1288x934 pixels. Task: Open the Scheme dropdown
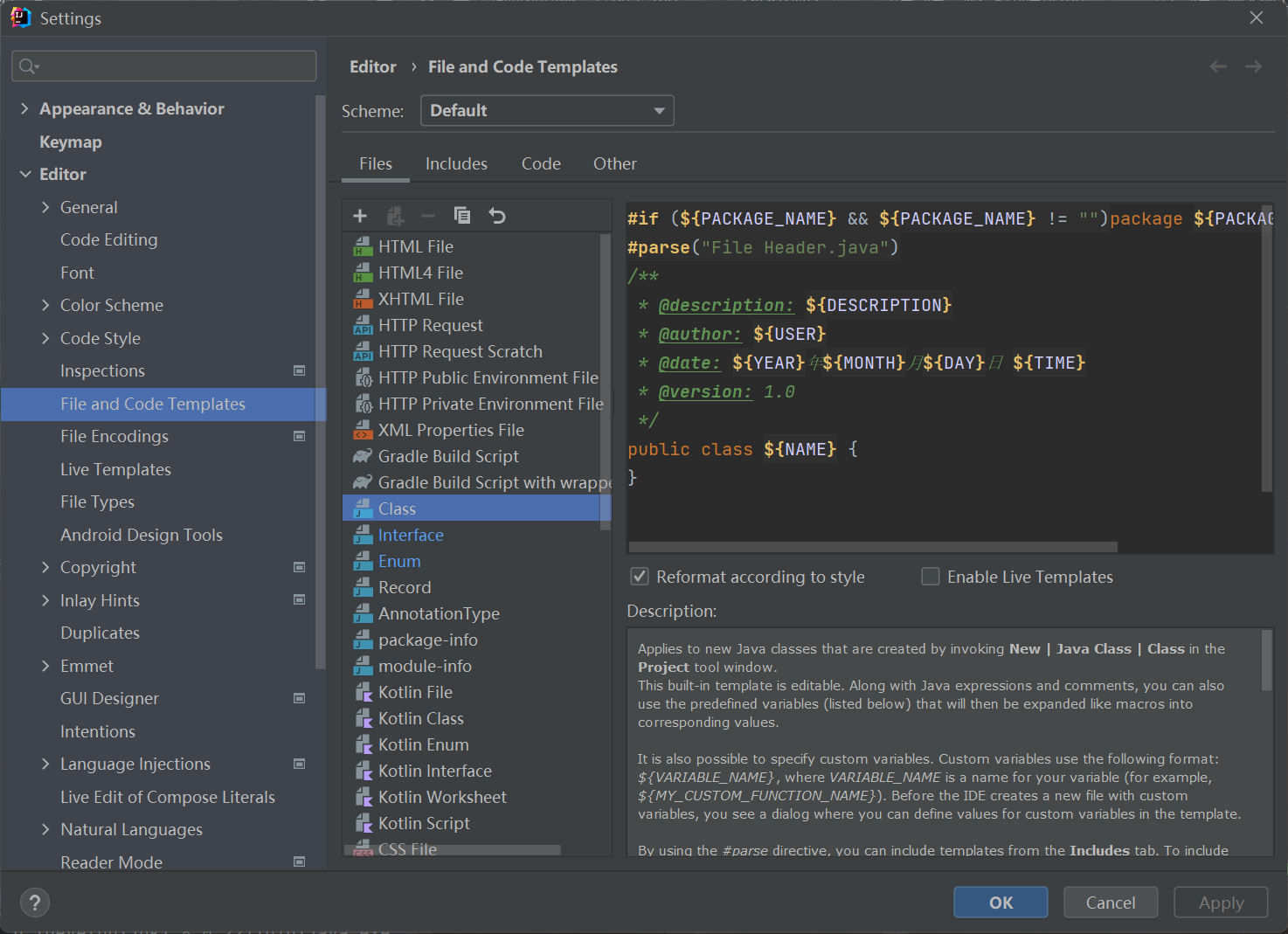(x=547, y=111)
